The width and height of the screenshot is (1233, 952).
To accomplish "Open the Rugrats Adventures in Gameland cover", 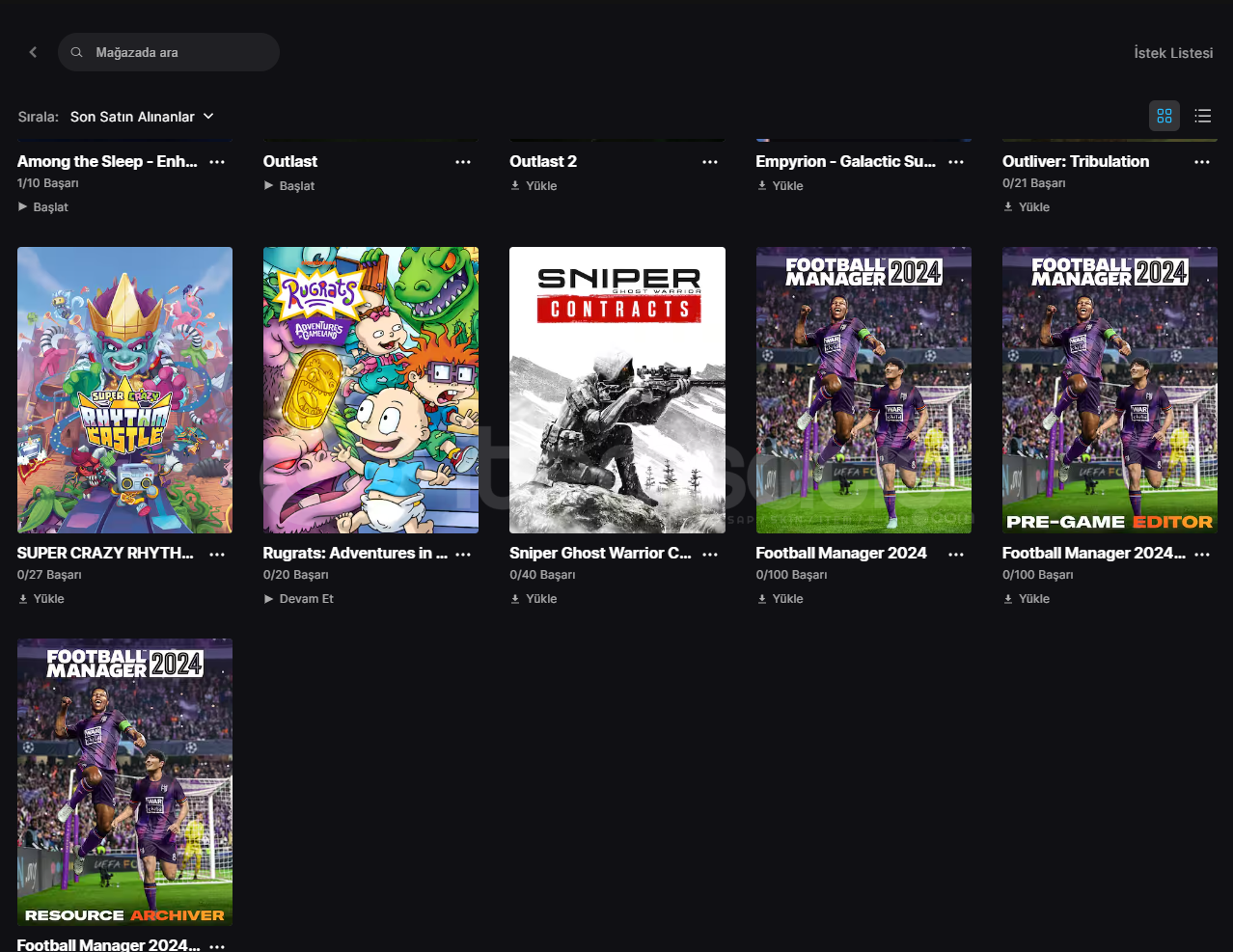I will [x=370, y=390].
